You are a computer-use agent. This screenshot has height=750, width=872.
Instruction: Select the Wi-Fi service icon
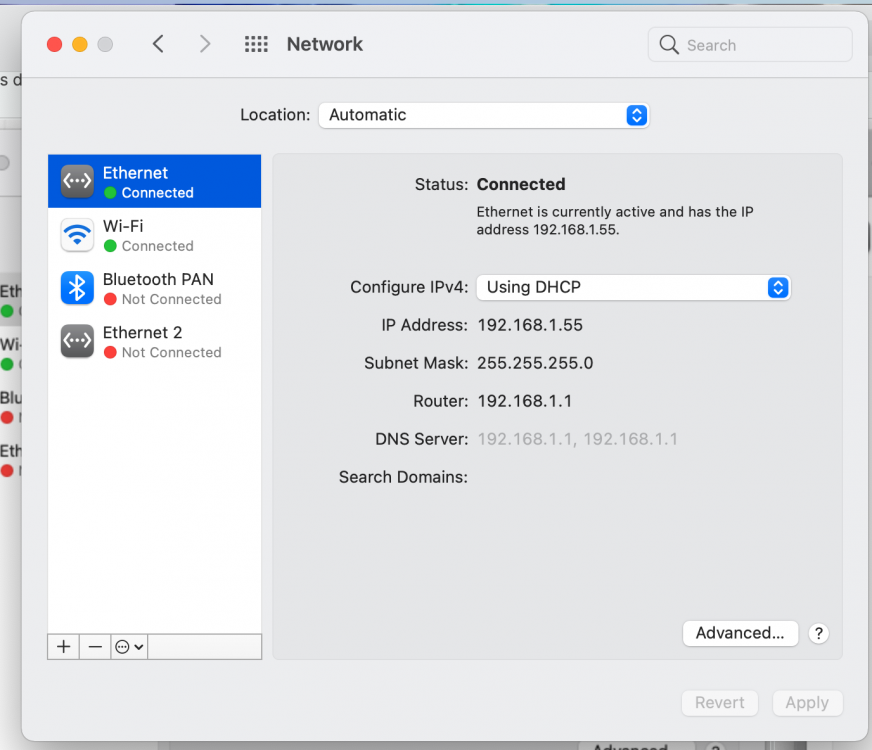tap(77, 235)
